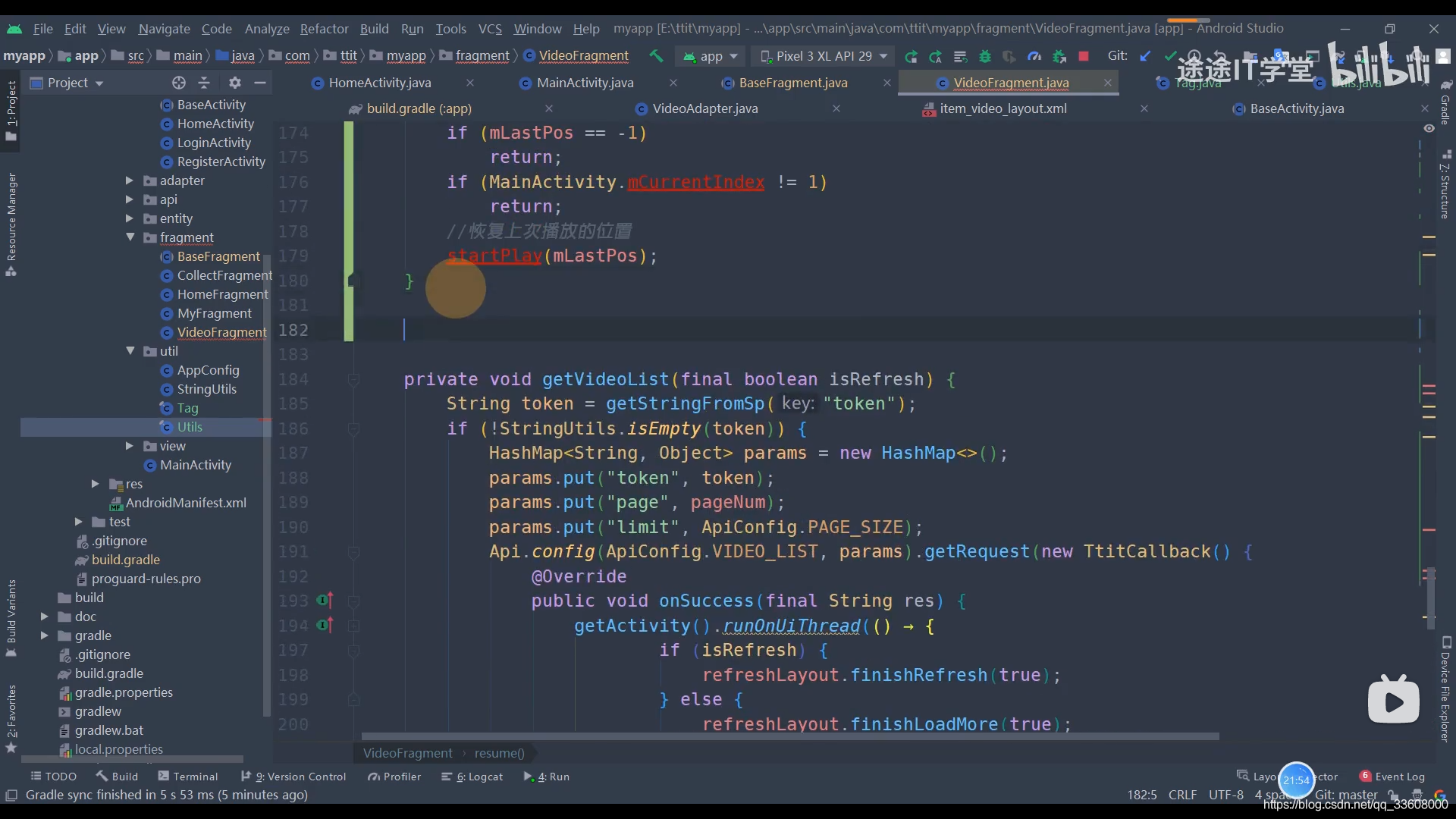
Task: Click the editor horizontal scrollbar
Action: click(x=790, y=736)
